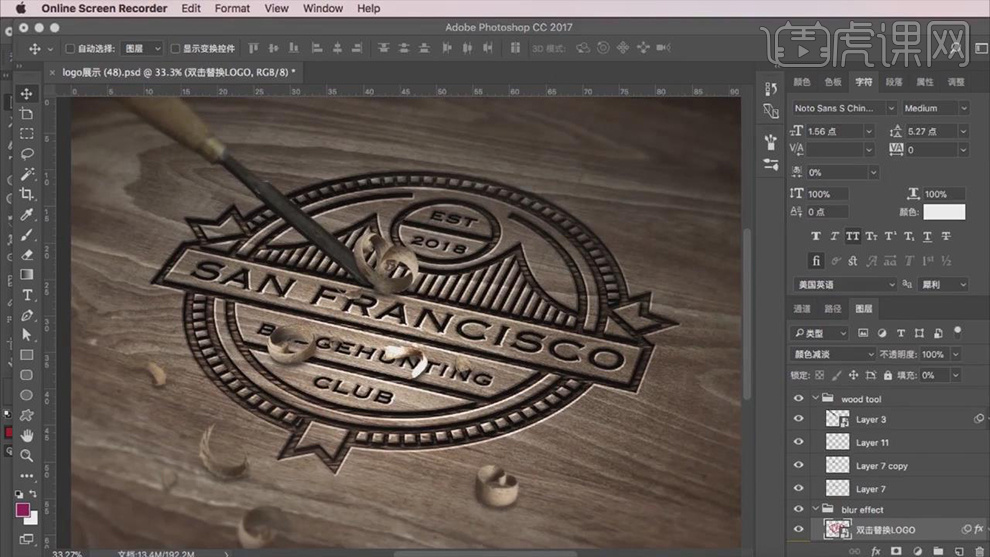The image size is (990, 557).
Task: Select the Crop tool
Action: (27, 194)
